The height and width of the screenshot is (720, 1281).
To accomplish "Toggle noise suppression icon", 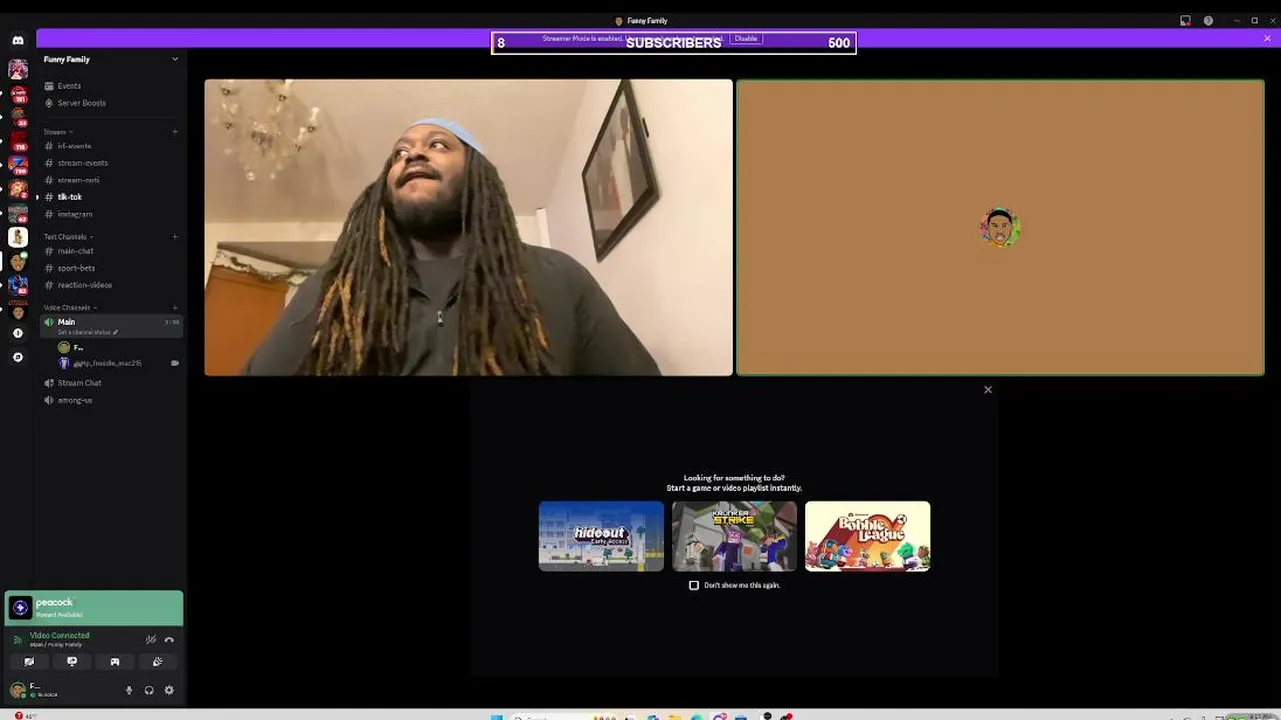I will click(x=151, y=640).
